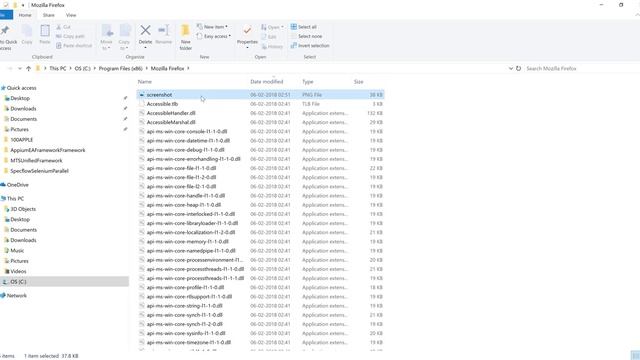Click the Rename icon in ribbon
The image size is (640, 360).
[164, 34]
